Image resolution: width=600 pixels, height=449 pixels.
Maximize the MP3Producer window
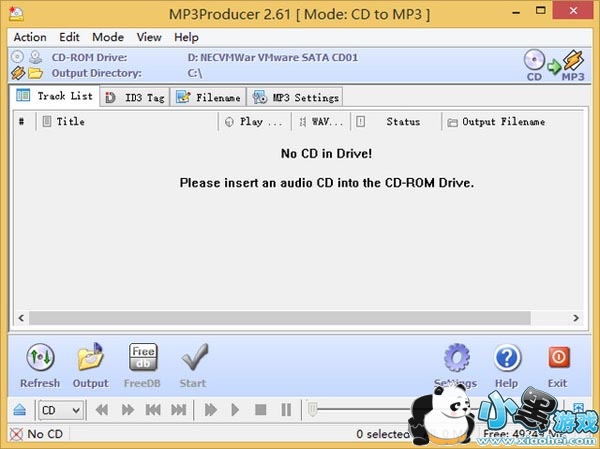tap(541, 11)
